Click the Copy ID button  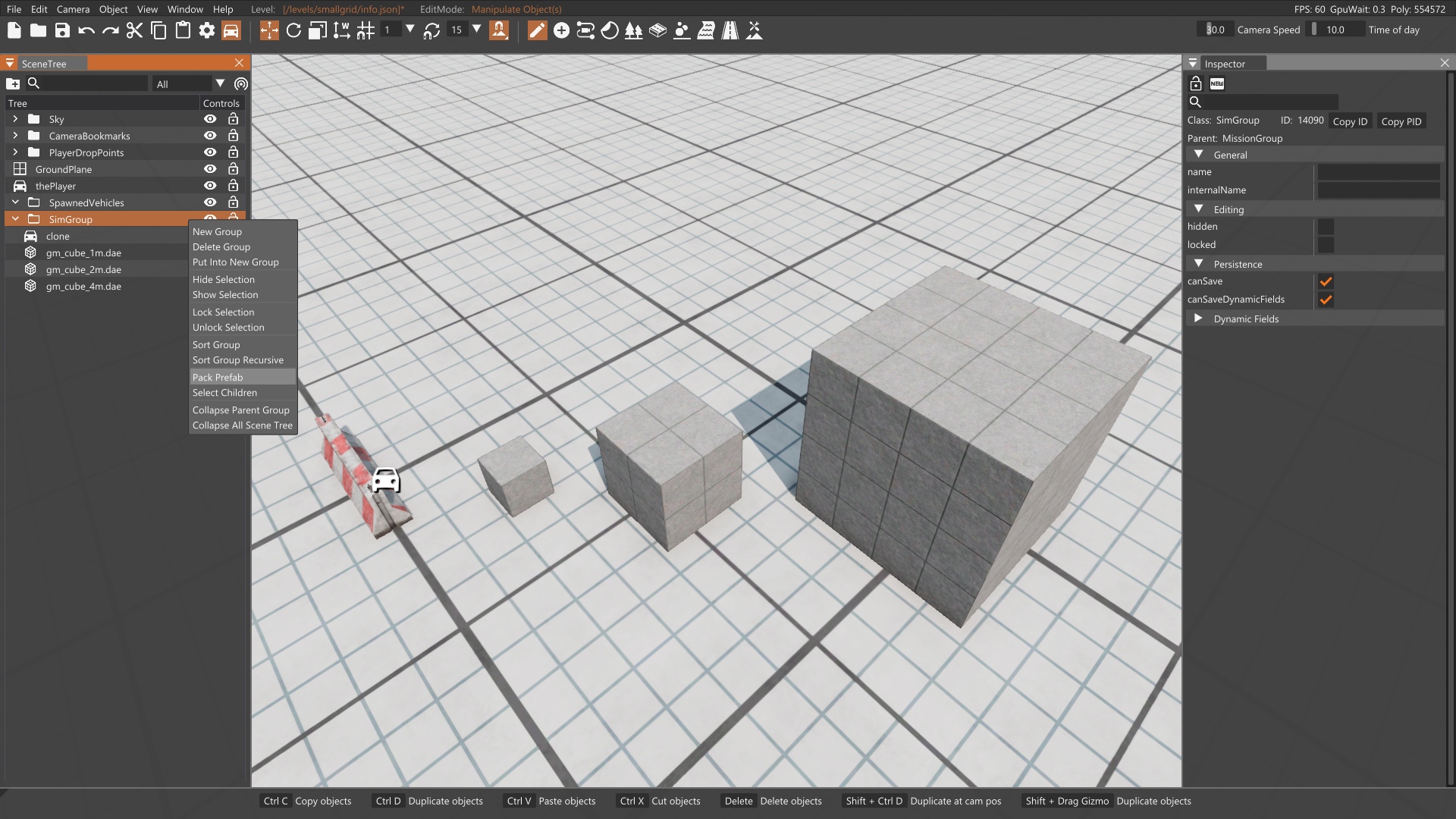point(1350,121)
